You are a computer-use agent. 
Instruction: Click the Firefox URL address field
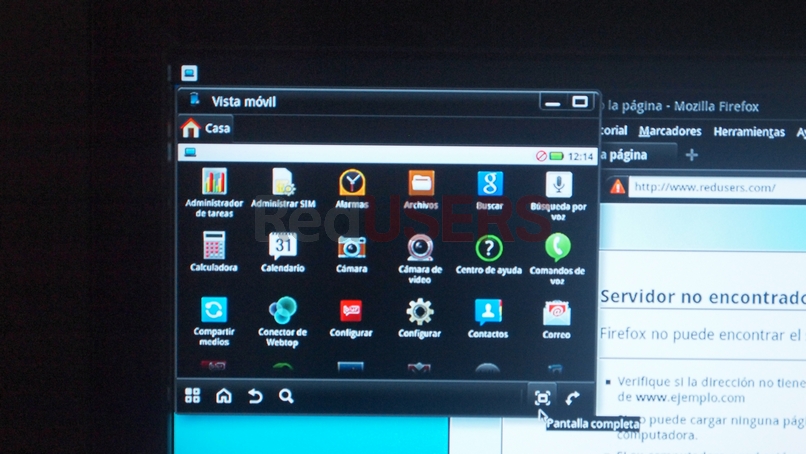click(718, 187)
